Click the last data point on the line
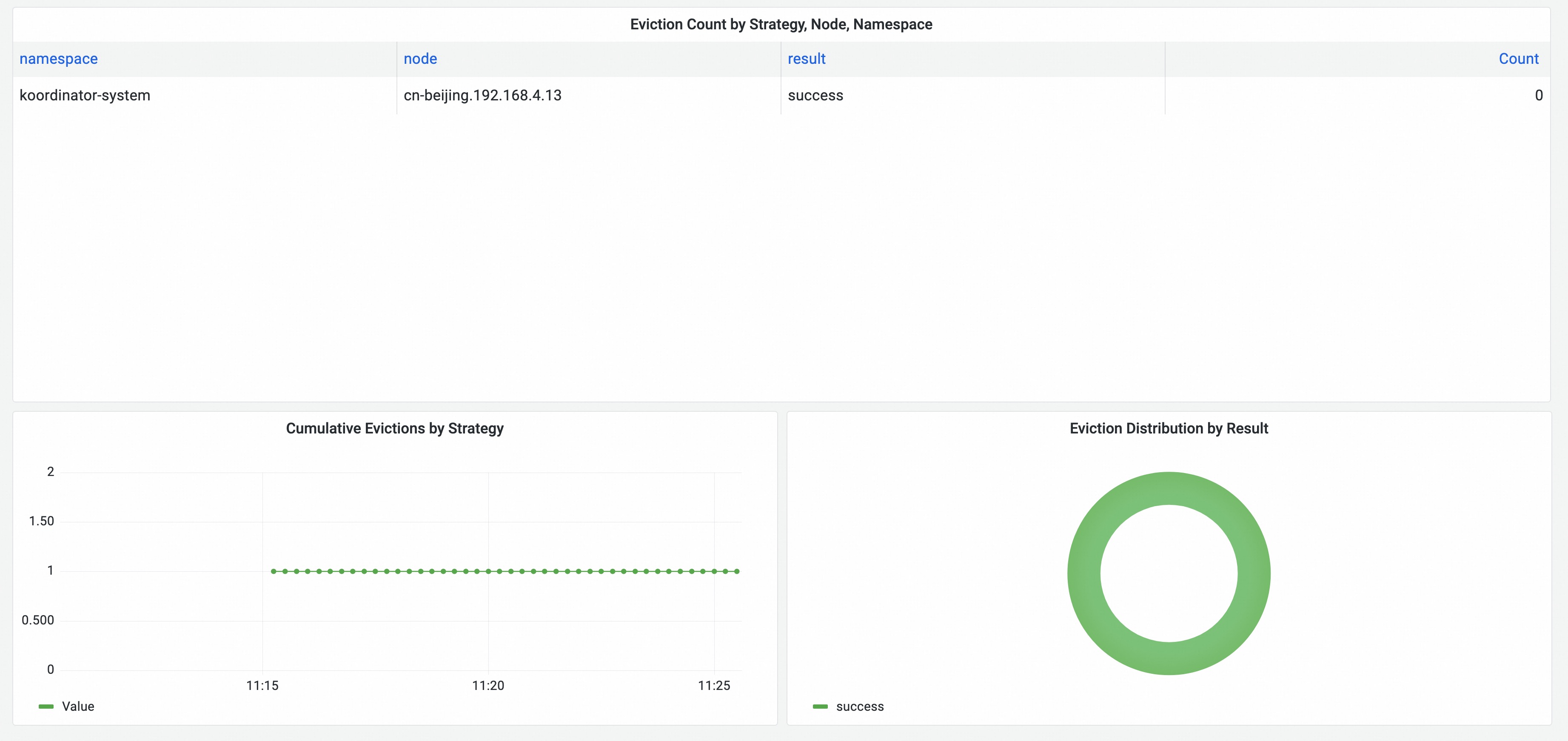 [736, 571]
